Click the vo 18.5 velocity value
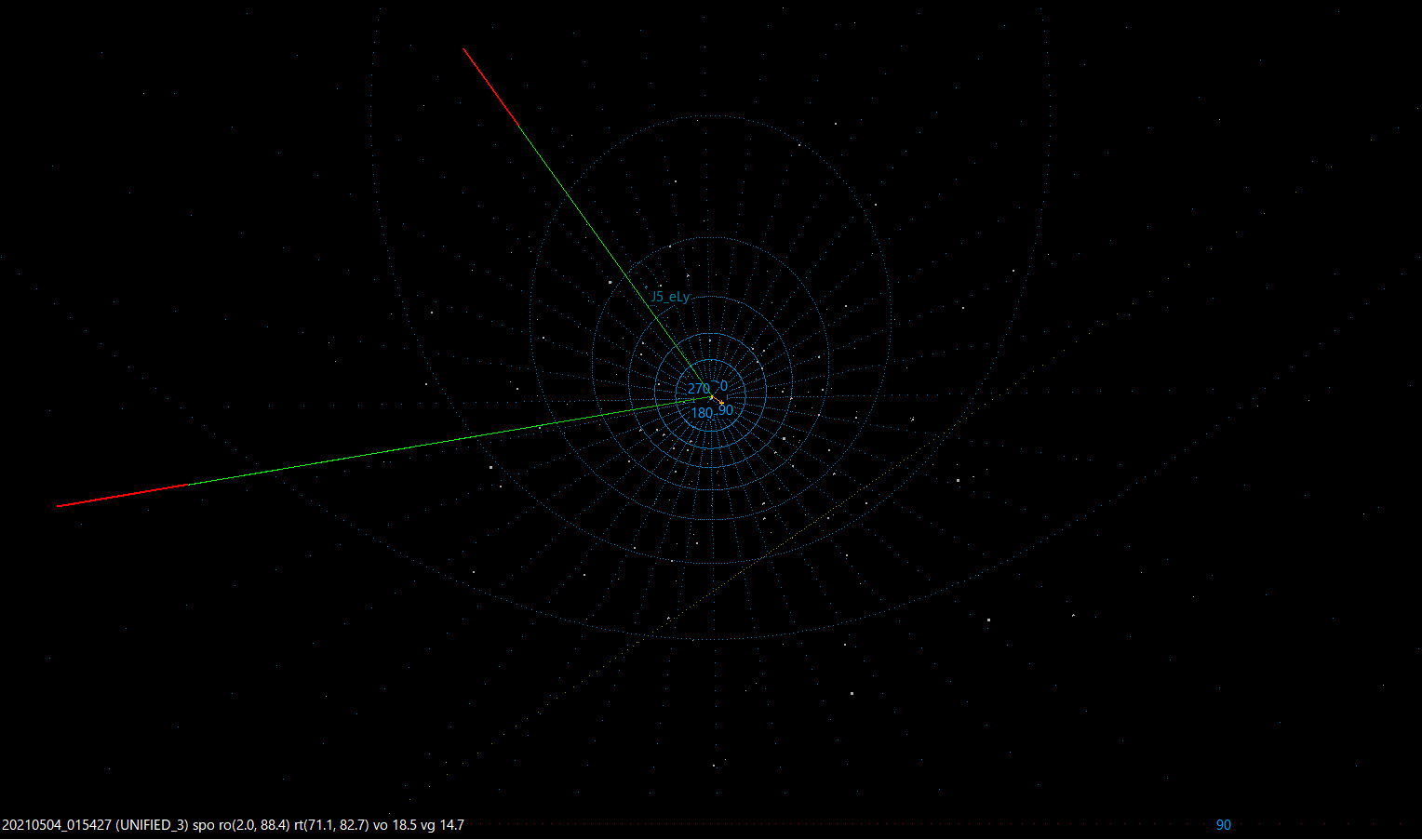The height and width of the screenshot is (840, 1422). (394, 825)
